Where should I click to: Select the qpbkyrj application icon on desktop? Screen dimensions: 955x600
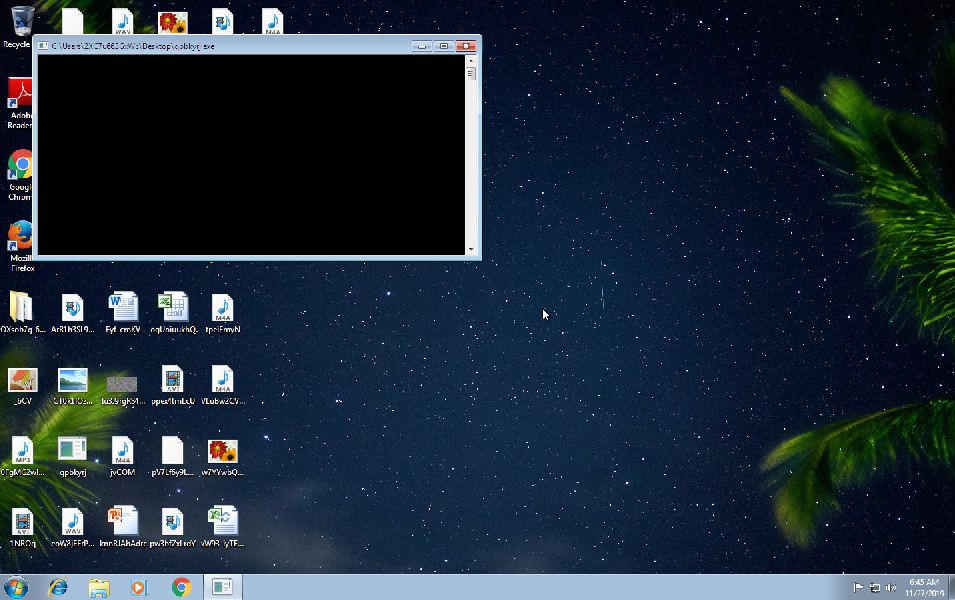pos(72,452)
